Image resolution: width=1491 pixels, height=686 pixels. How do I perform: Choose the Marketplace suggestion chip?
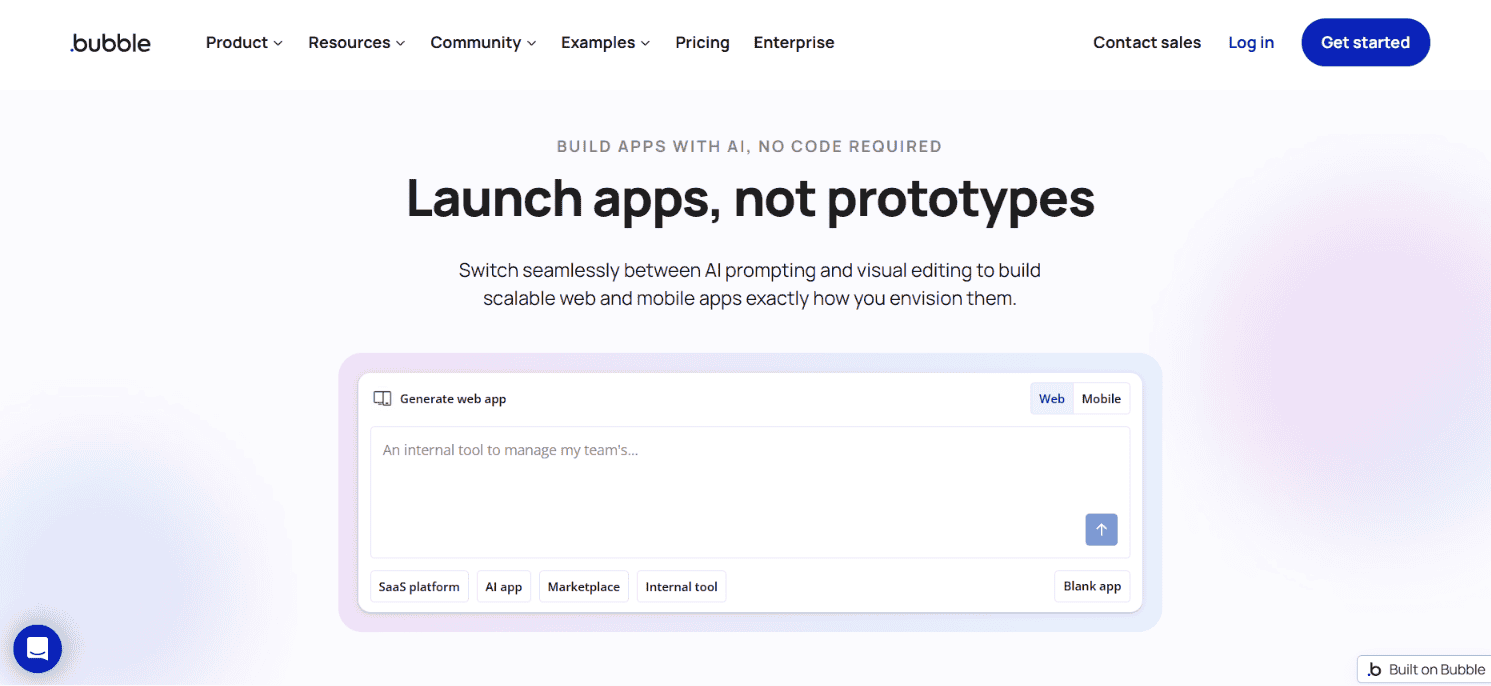click(x=584, y=587)
